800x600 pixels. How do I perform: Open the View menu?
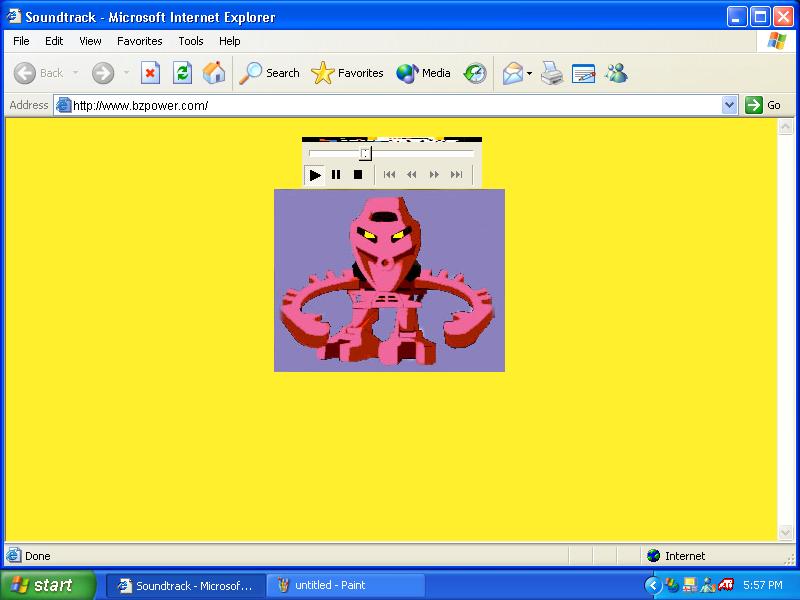click(90, 41)
